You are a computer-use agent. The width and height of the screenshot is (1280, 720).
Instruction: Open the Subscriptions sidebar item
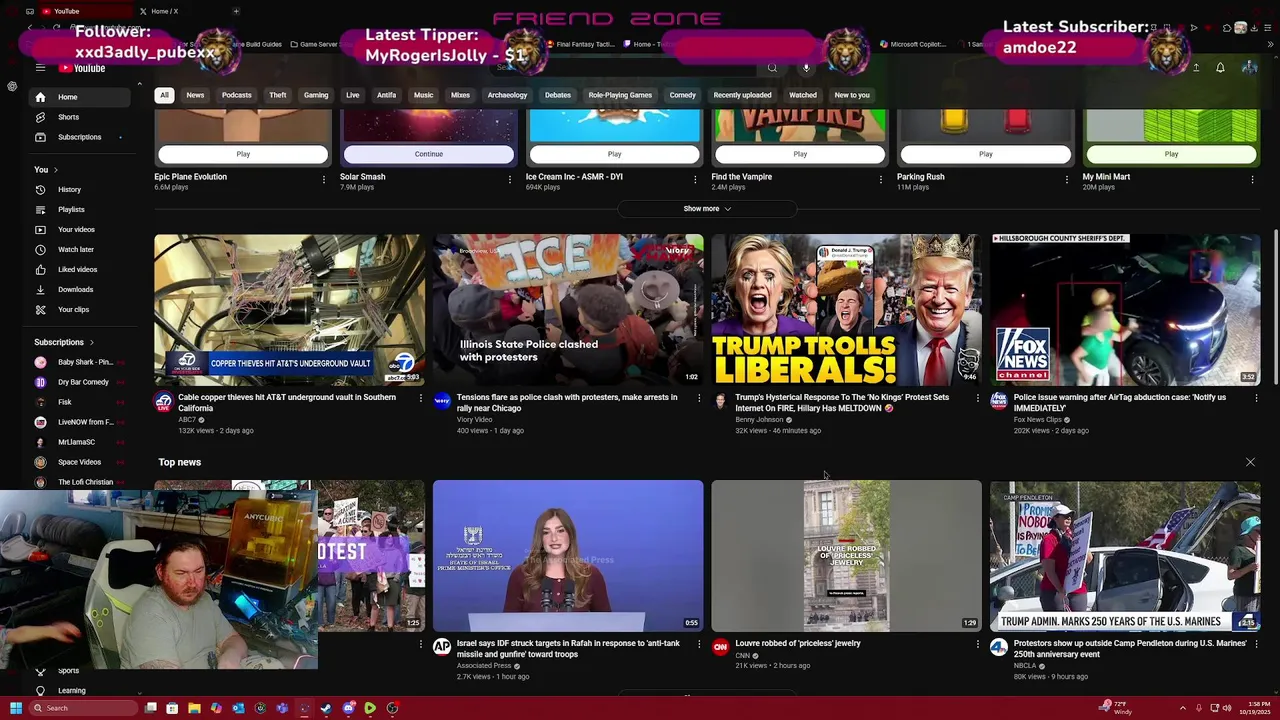pyautogui.click(x=79, y=137)
